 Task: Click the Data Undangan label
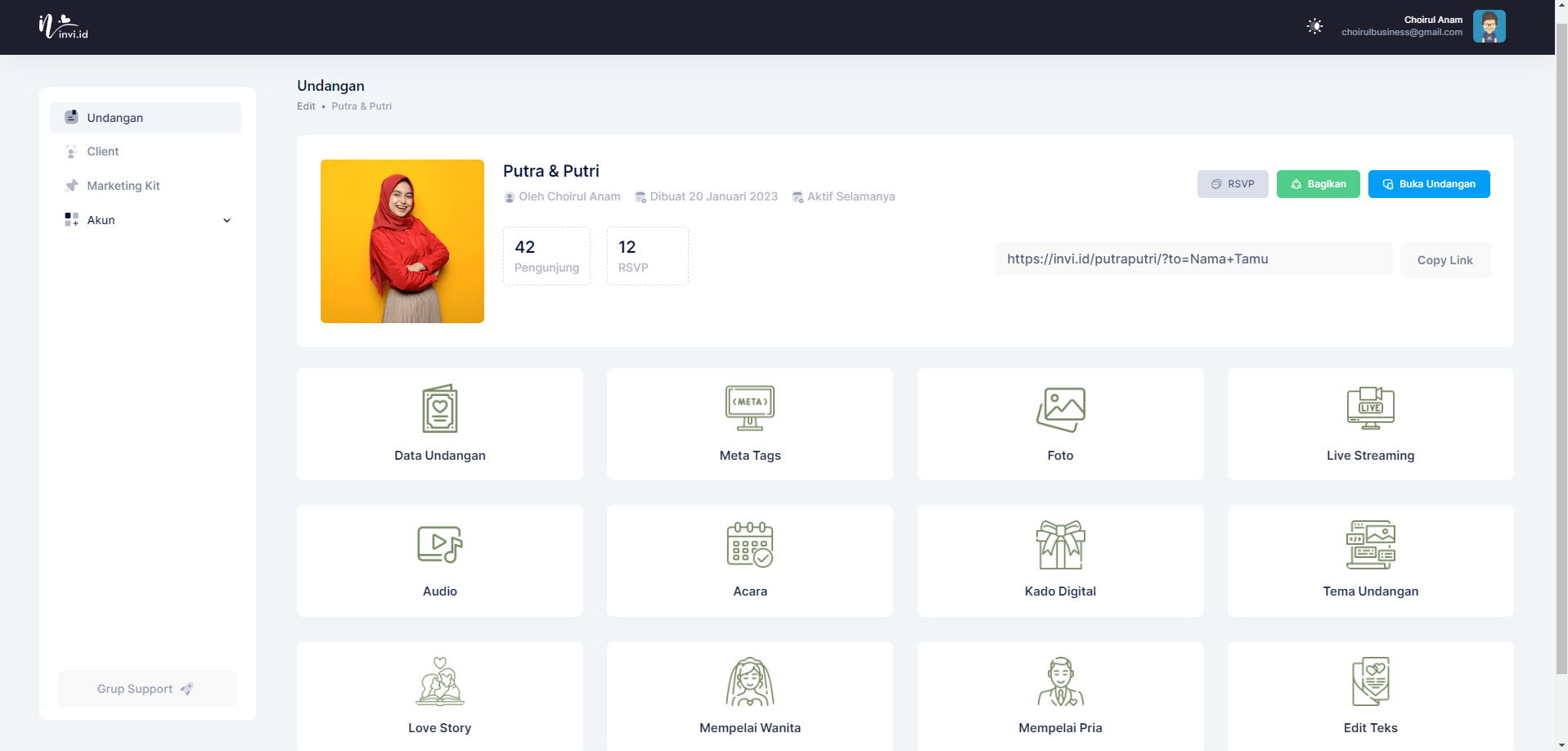pos(440,456)
